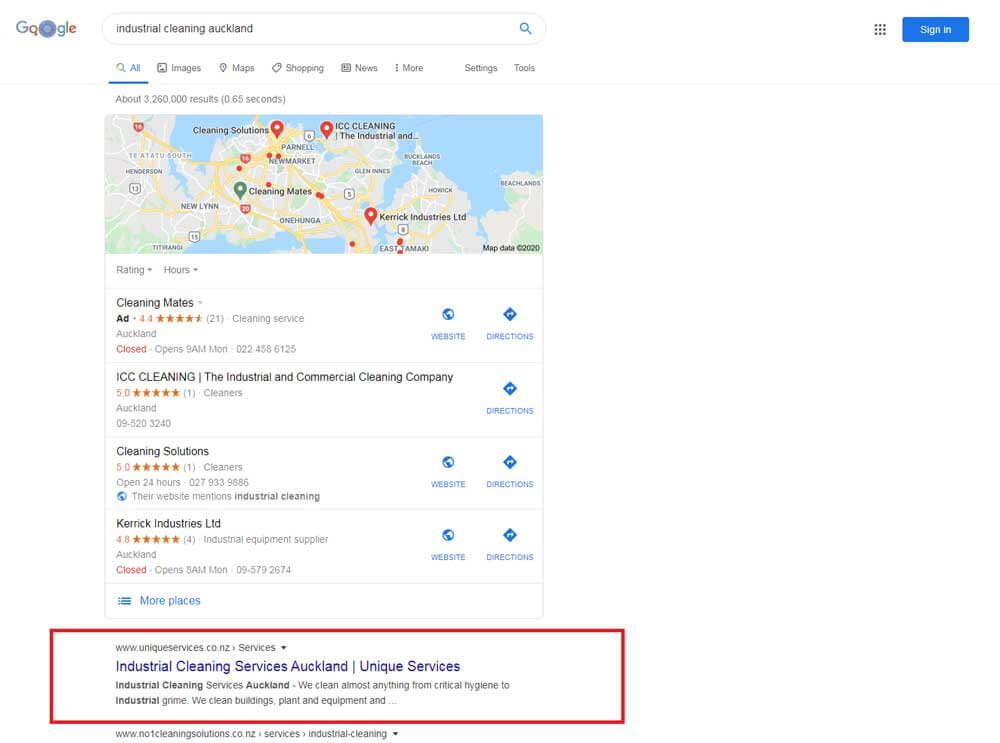
Task: Switch to the News tab
Action: click(x=359, y=68)
